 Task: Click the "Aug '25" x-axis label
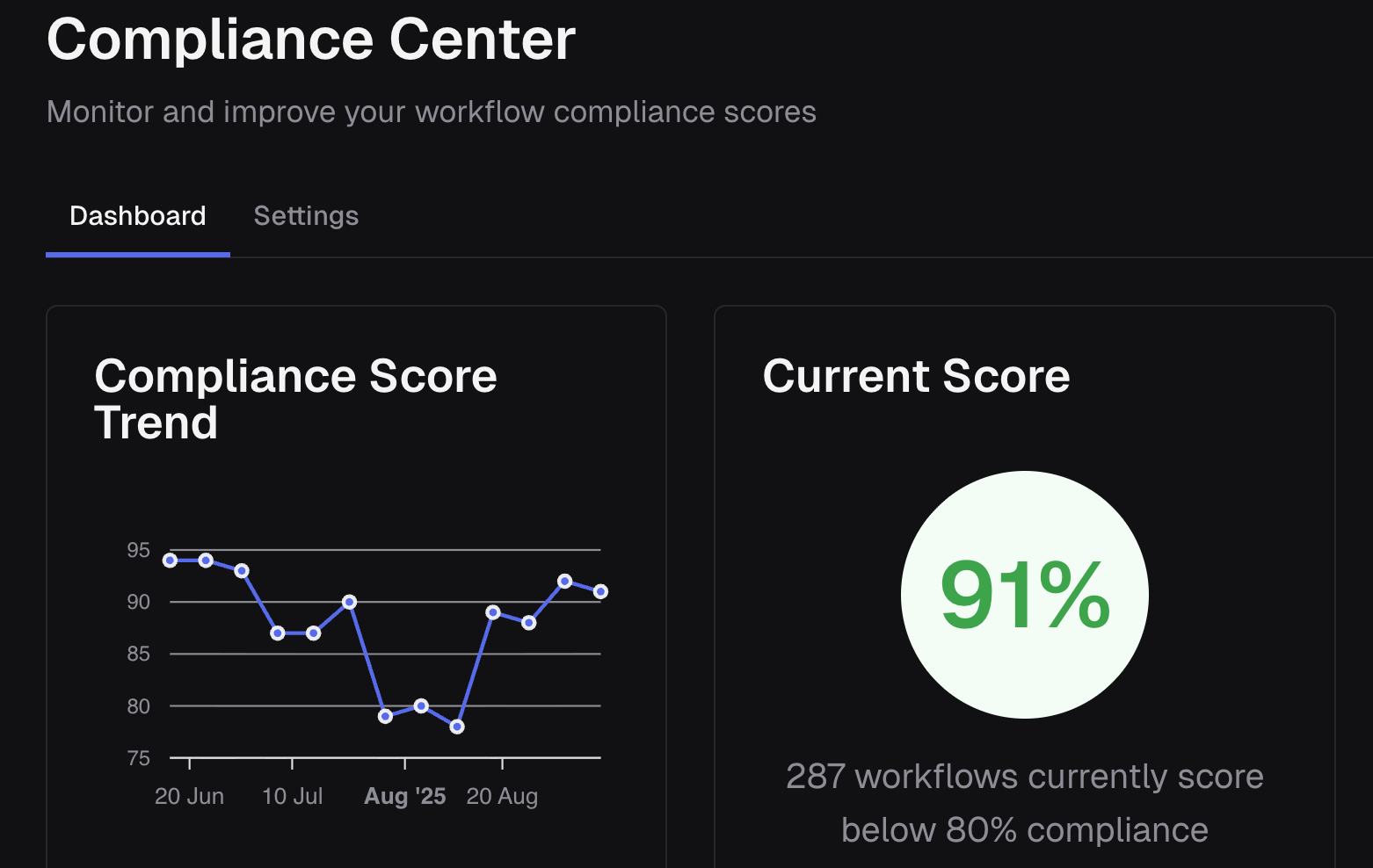405,796
